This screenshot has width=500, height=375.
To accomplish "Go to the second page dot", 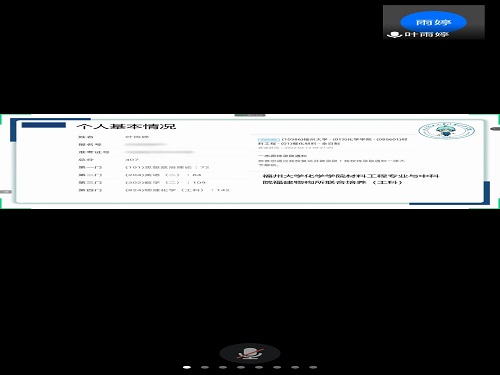I will point(205,367).
